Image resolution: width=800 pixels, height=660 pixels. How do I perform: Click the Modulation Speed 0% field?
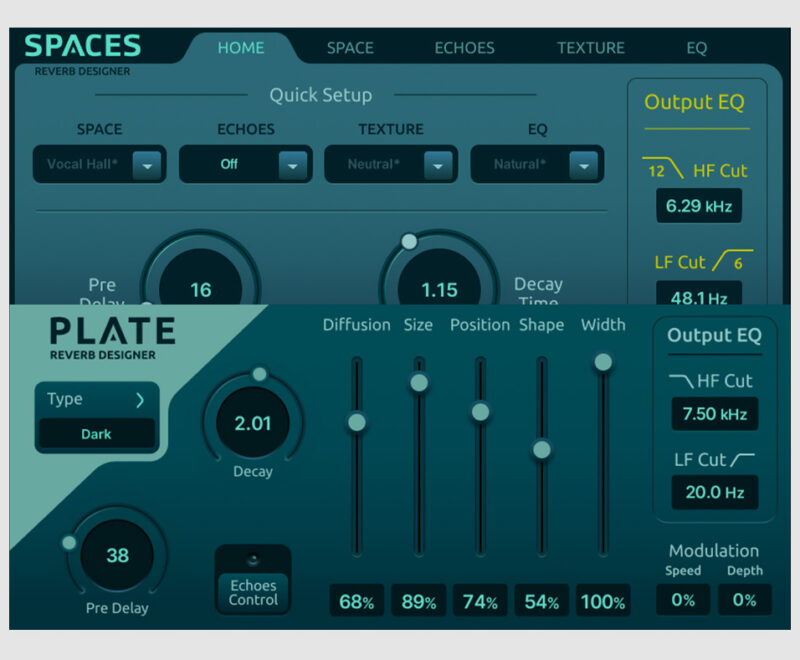click(683, 600)
